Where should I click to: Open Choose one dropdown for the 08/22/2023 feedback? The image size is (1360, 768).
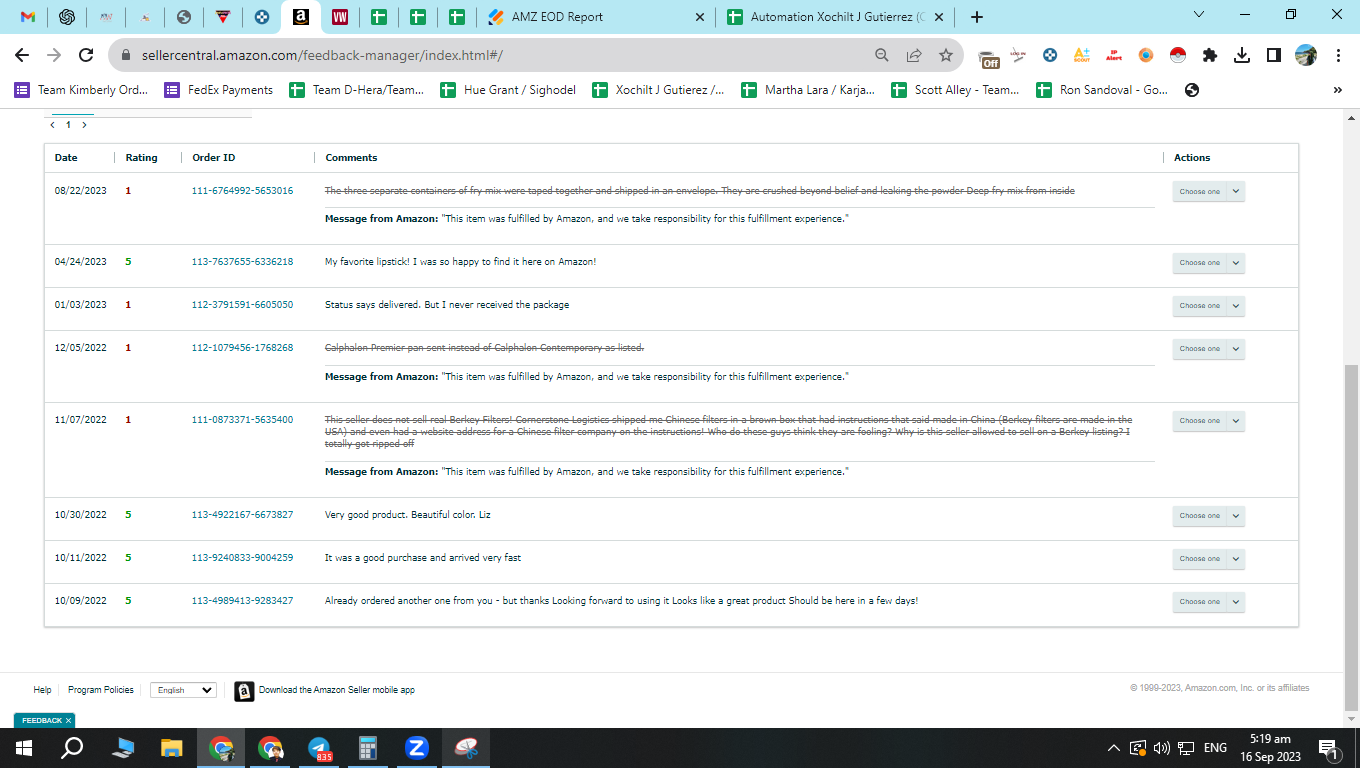point(1208,191)
